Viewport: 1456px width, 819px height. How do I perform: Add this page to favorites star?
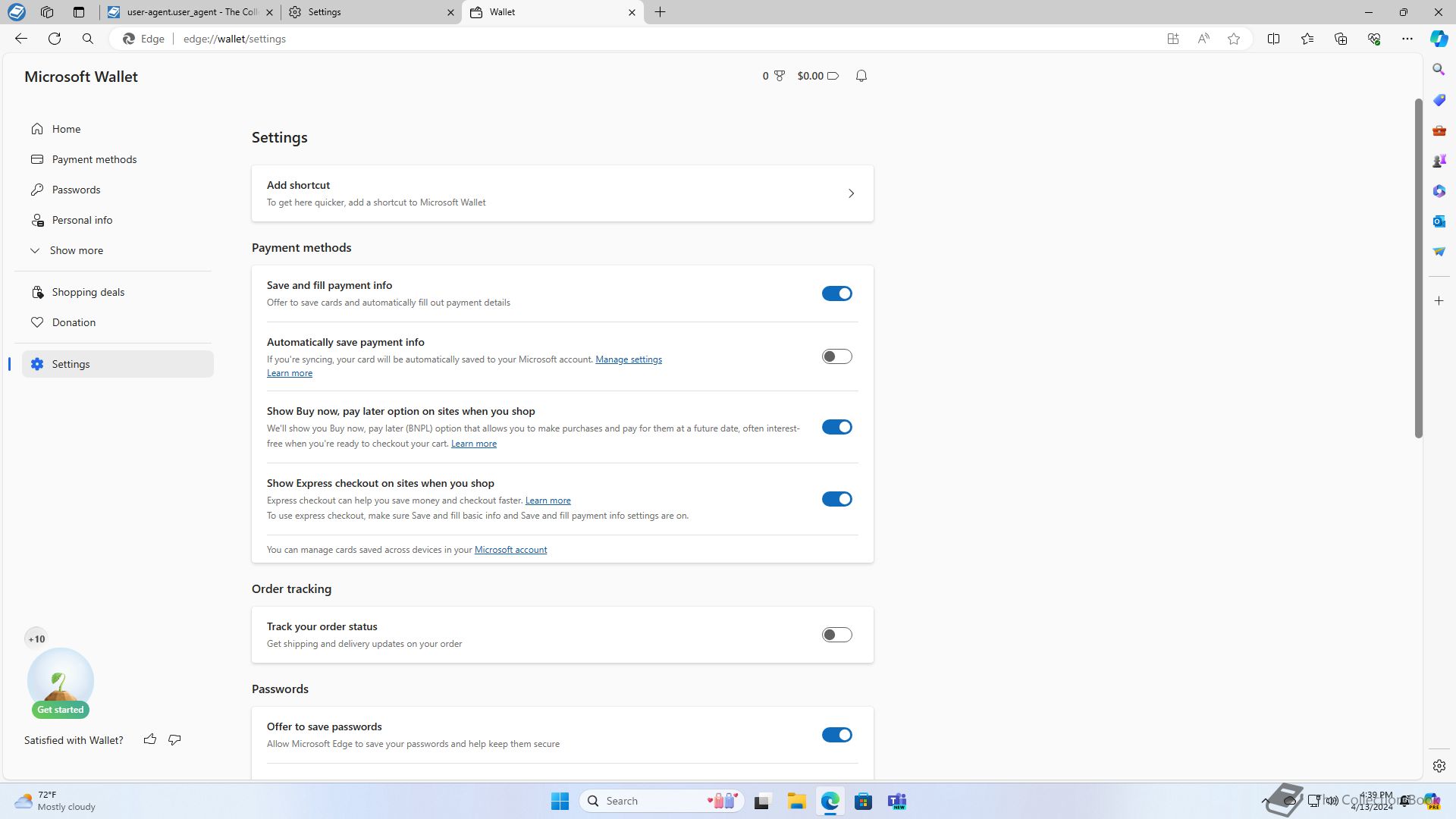pos(1234,39)
